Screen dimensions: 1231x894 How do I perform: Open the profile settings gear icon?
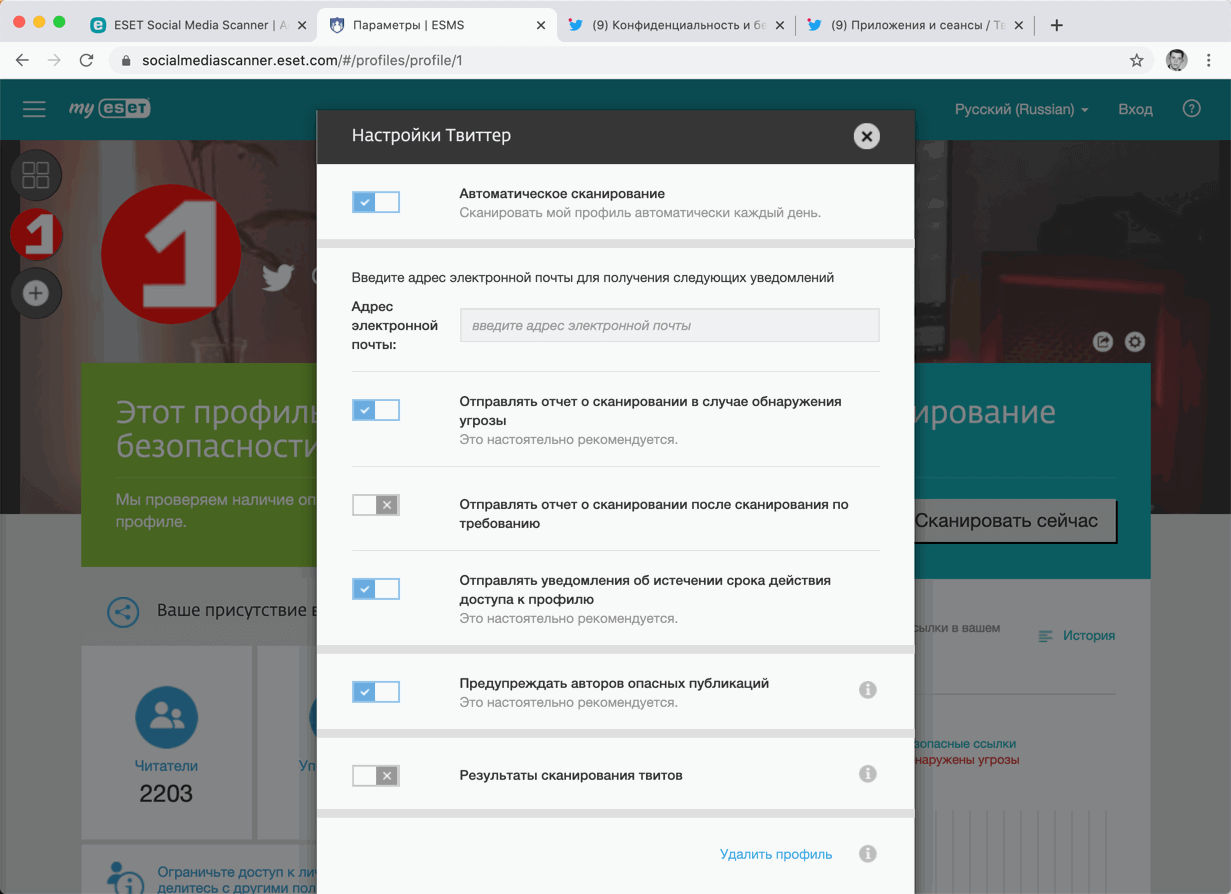pyautogui.click(x=1135, y=342)
